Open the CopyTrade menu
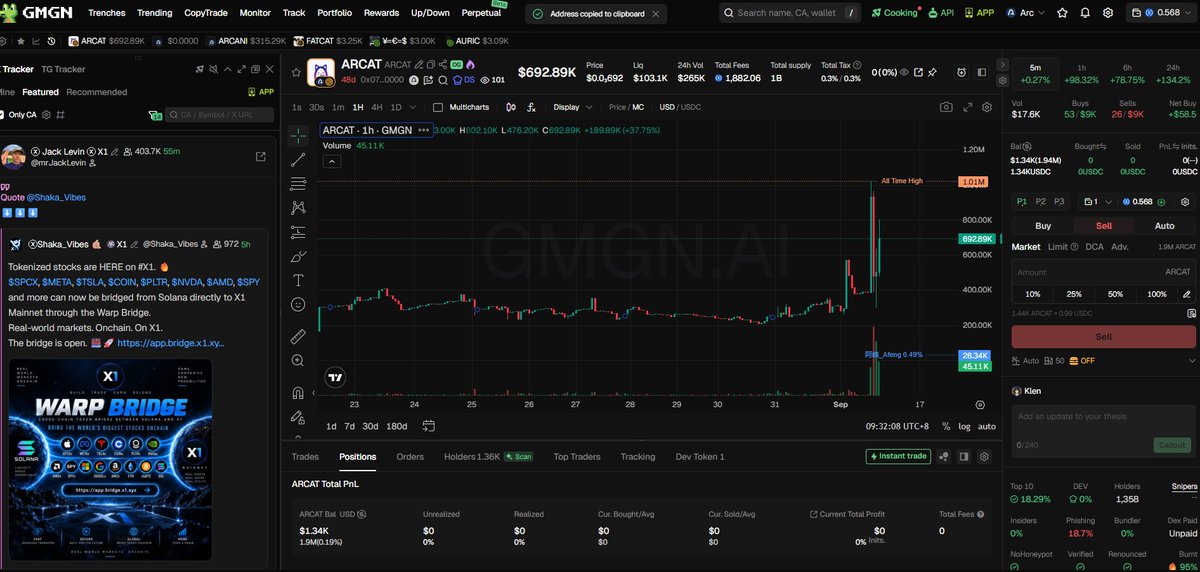The height and width of the screenshot is (572, 1200). (205, 13)
